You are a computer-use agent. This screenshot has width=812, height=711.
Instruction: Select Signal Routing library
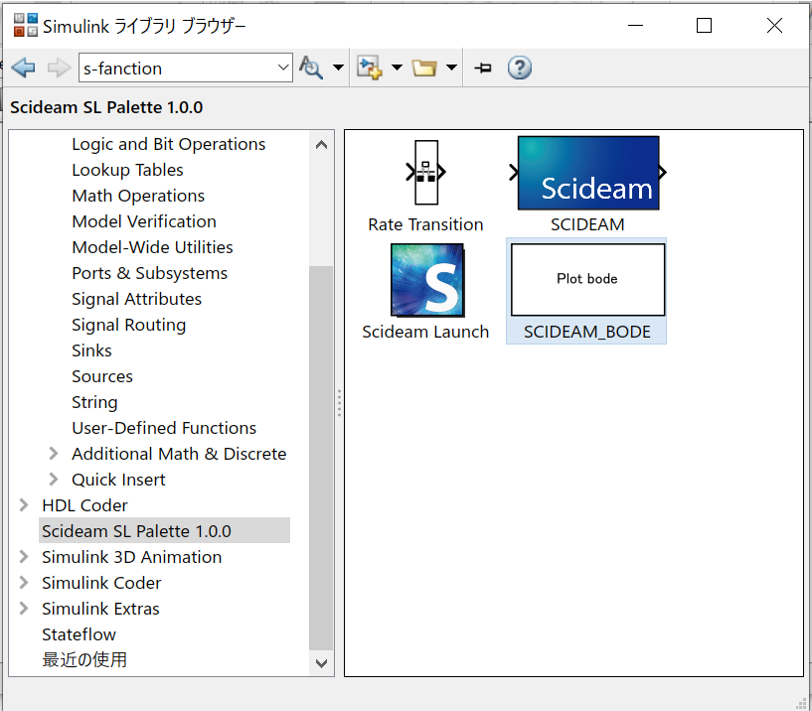129,325
